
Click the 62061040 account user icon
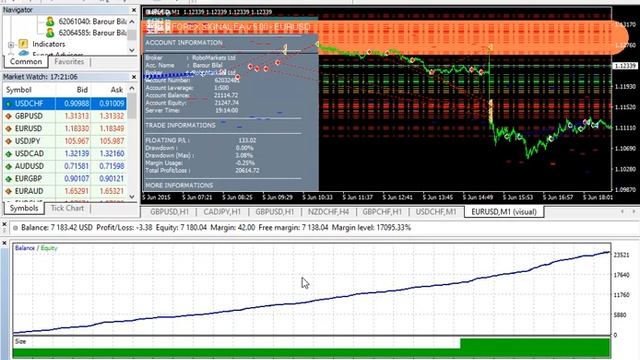[x=50, y=21]
